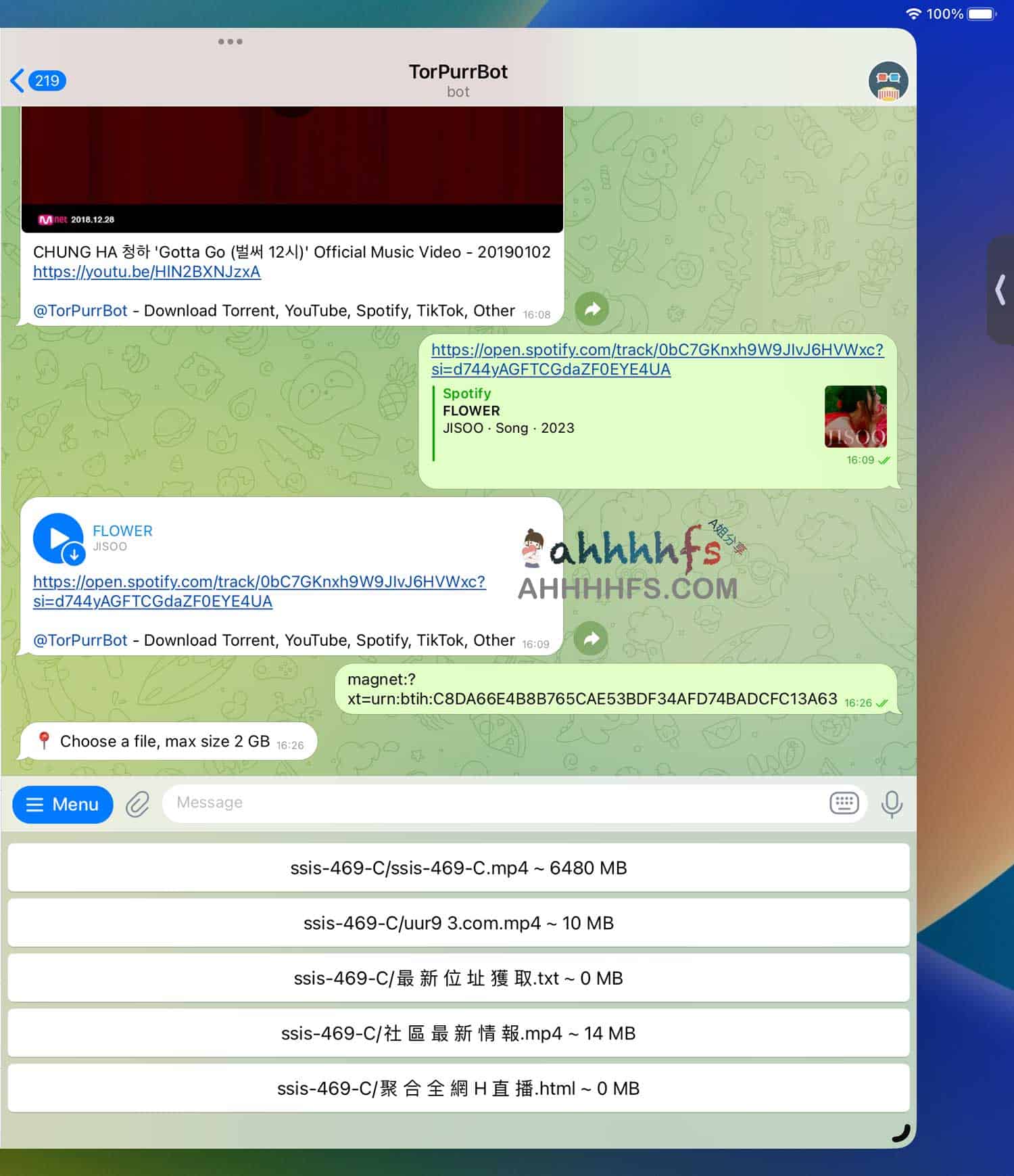Open the youtu.be video link
Image resolution: width=1014 pixels, height=1176 pixels.
point(147,272)
